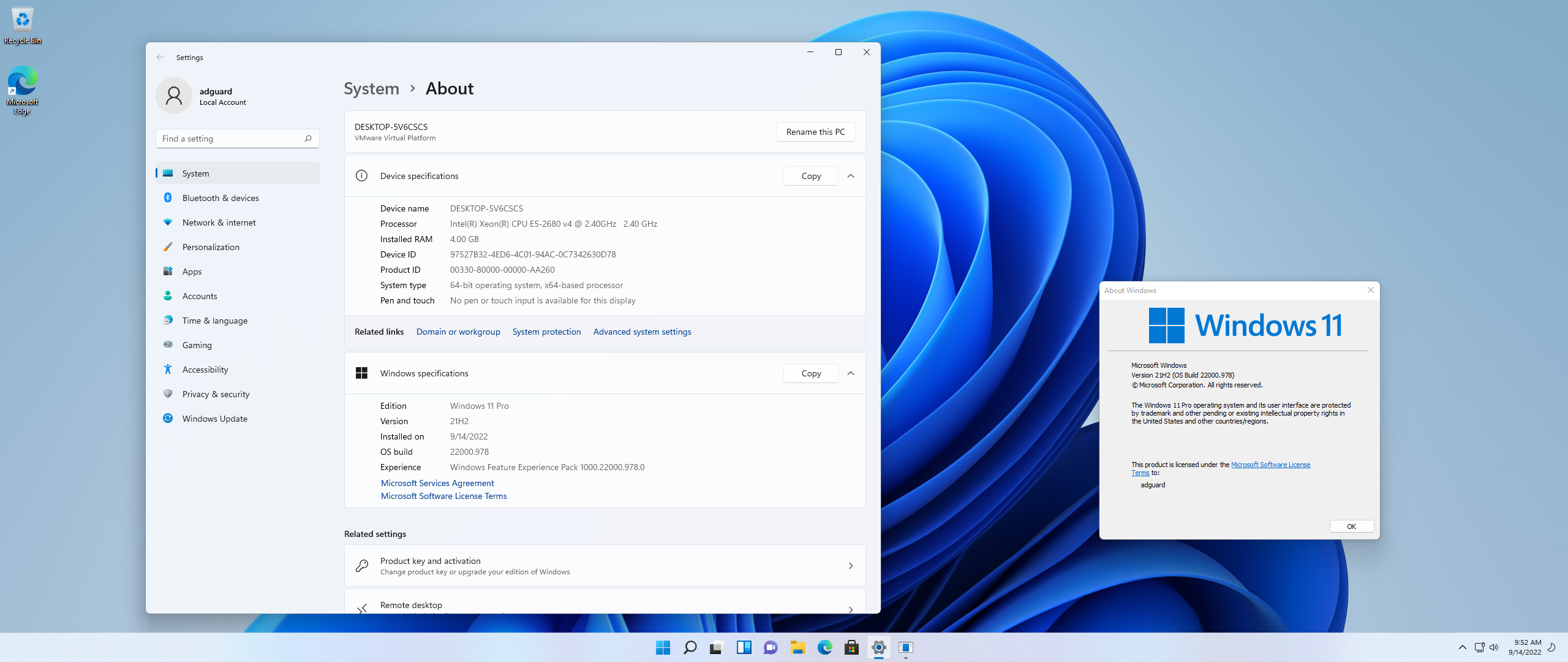The height and width of the screenshot is (662, 1568).
Task: Open Chat from taskbar
Action: 771,647
